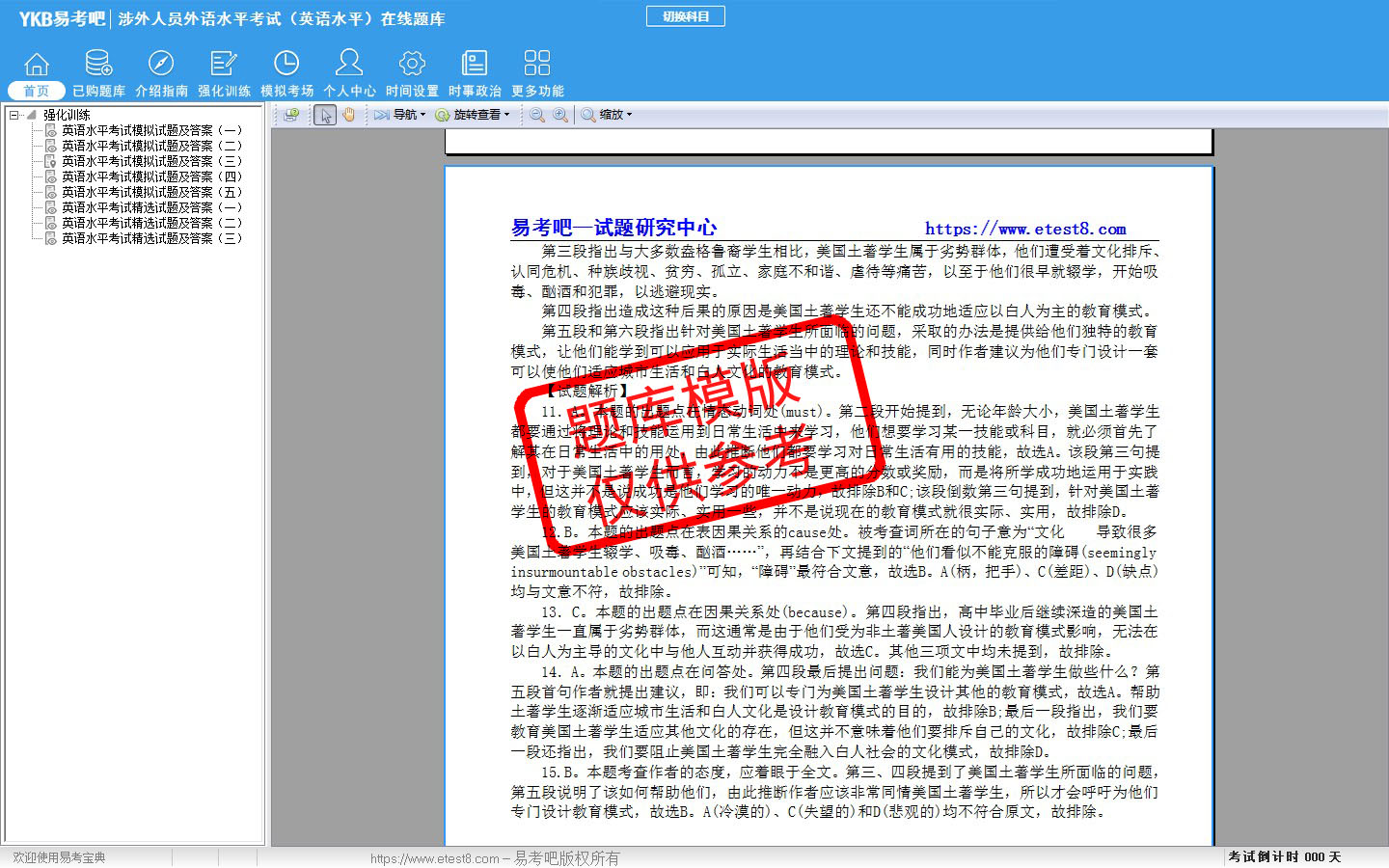Switch to the 首页 home tab

coord(36,91)
